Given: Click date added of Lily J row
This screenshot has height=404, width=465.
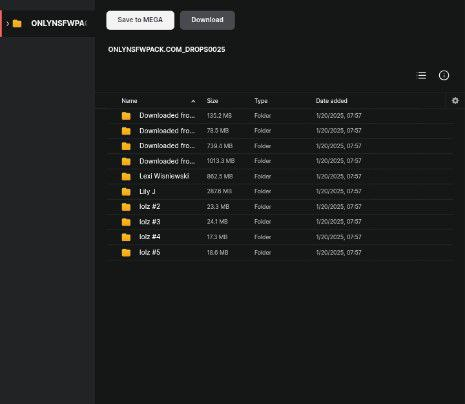Looking at the screenshot, I should pos(339,191).
